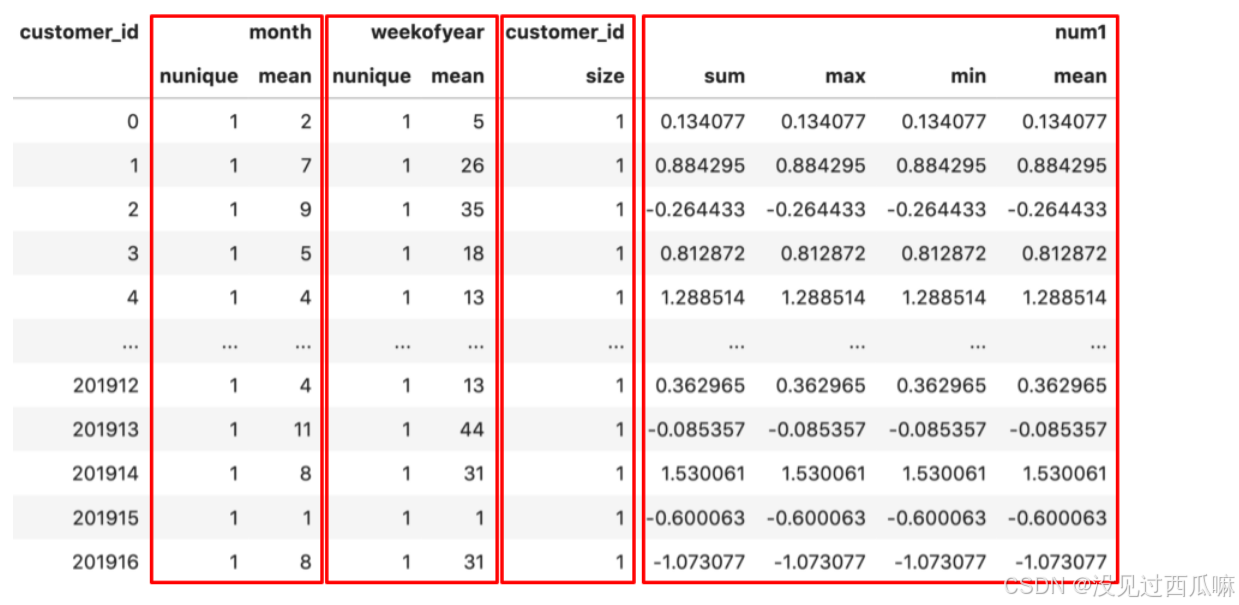Click the "mean" sub-header under num1
This screenshot has width=1239, height=605.
tap(1080, 76)
